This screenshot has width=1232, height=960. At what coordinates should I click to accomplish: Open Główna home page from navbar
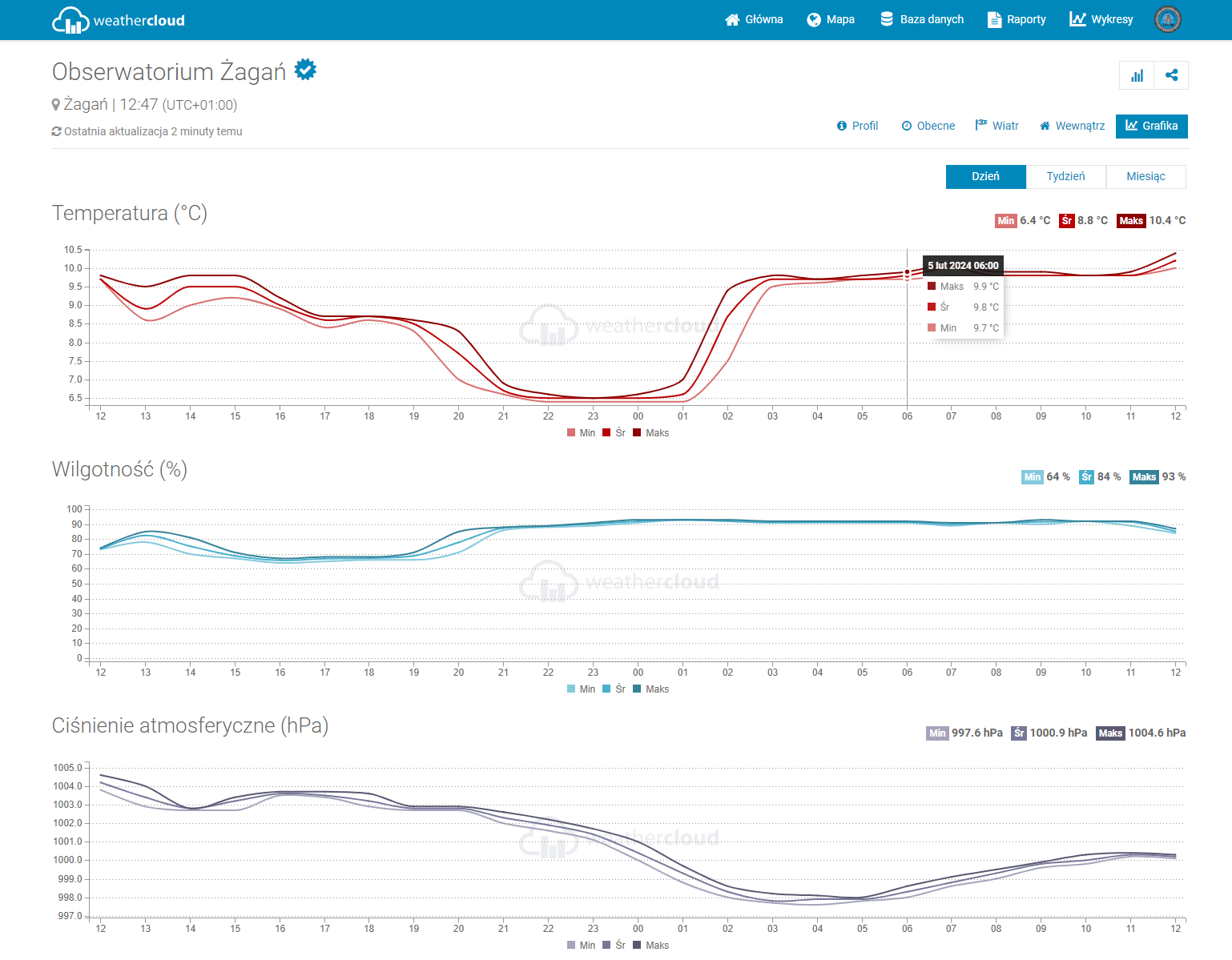point(754,19)
